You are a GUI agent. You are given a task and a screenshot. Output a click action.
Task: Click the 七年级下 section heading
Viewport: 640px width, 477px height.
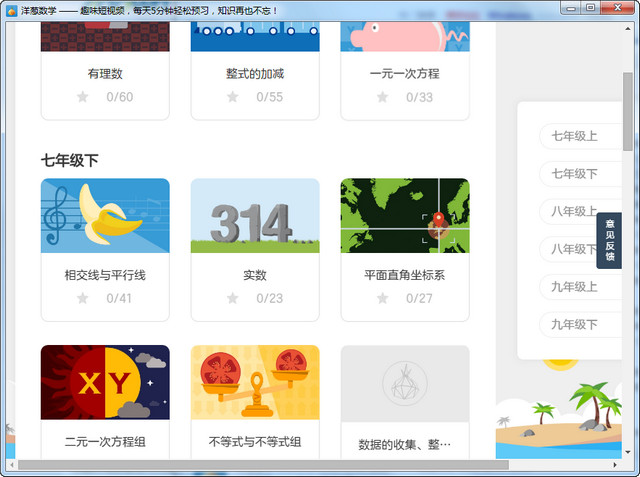point(69,160)
